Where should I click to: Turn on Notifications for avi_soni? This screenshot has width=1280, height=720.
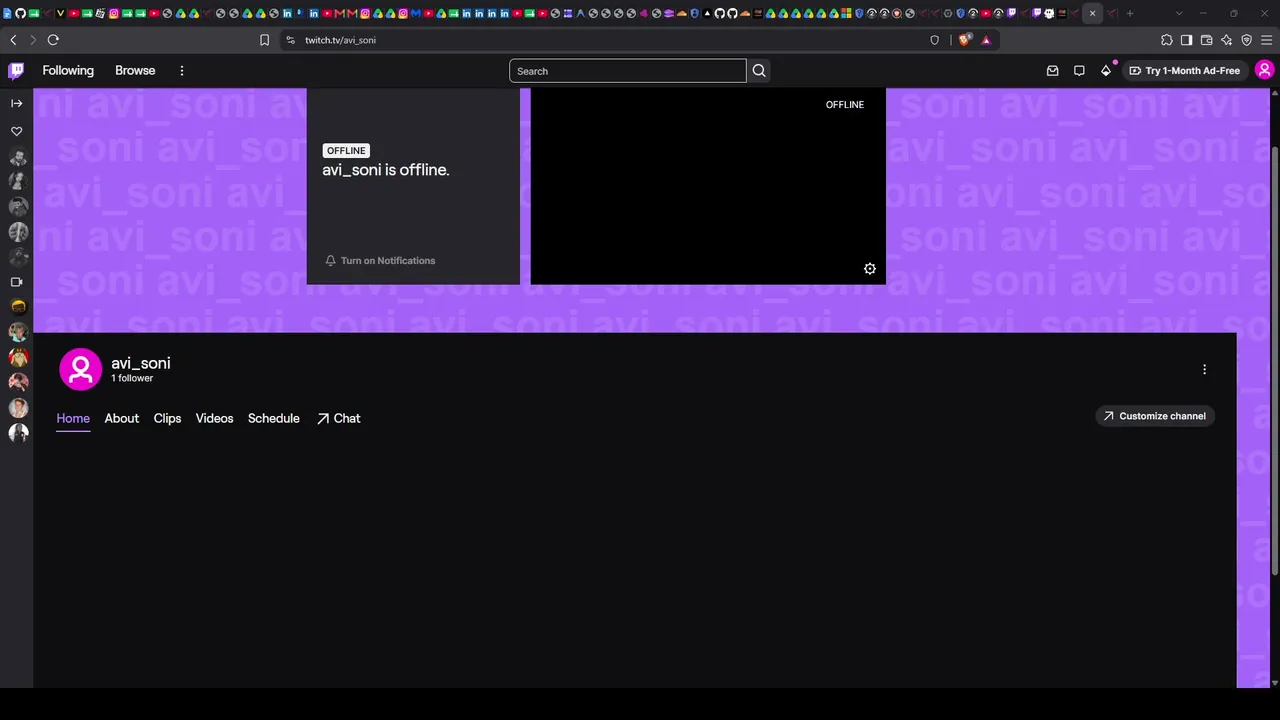coord(380,261)
